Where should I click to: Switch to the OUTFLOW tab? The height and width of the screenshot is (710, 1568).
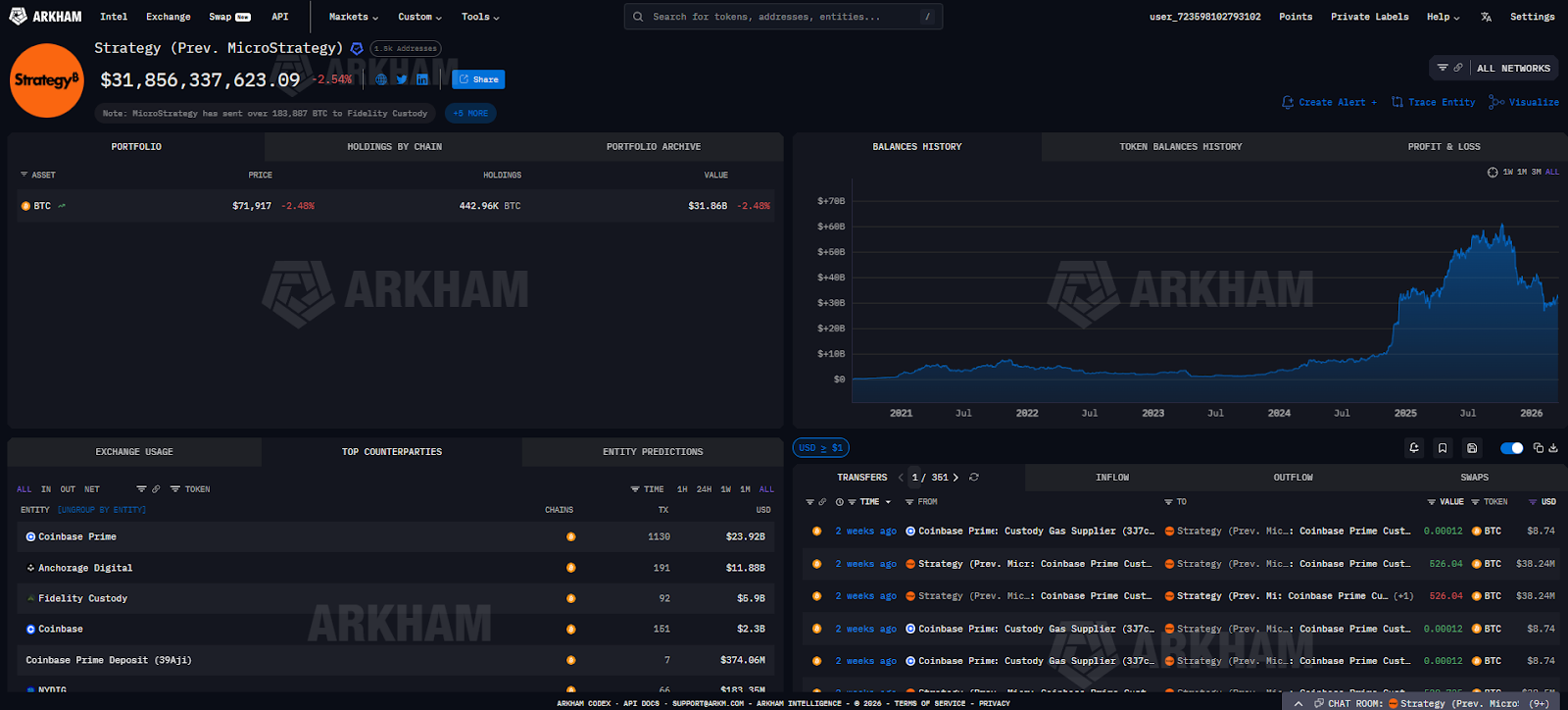[1293, 478]
